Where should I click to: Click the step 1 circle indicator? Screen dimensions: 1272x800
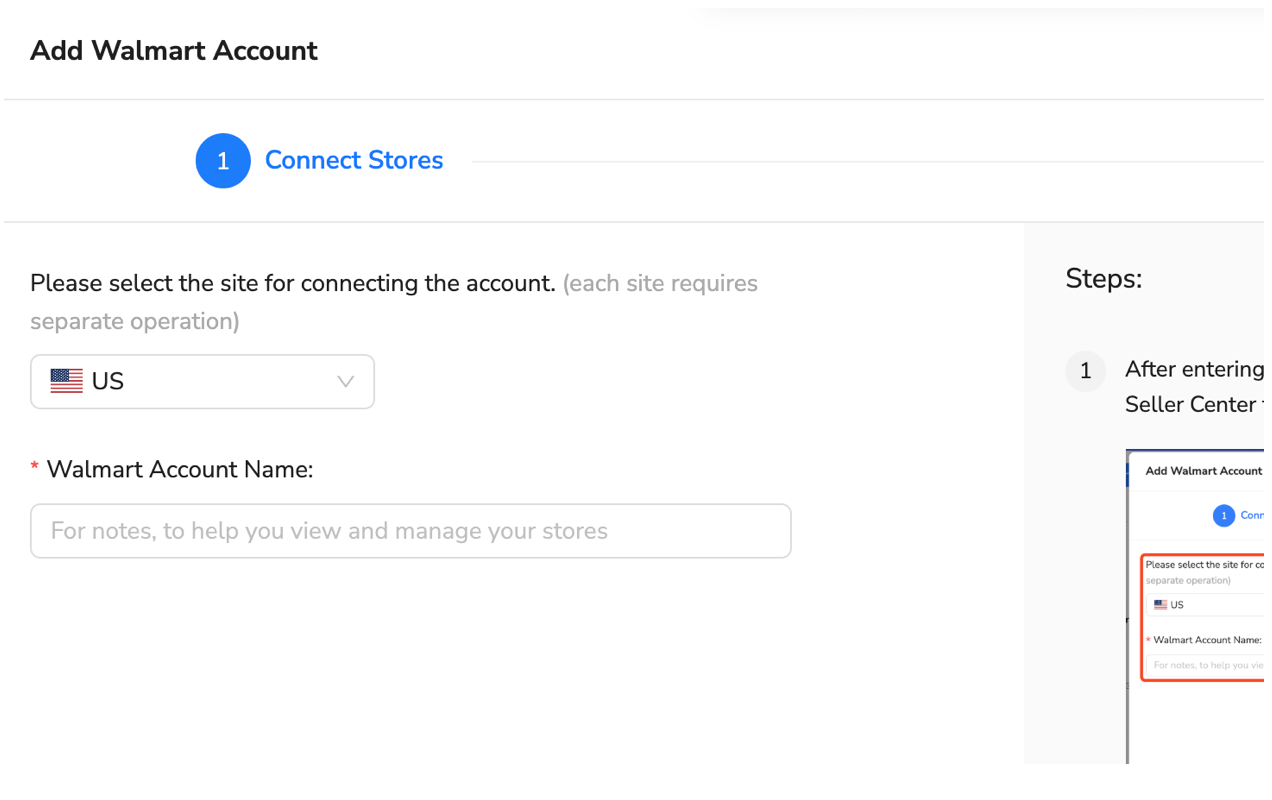[223, 161]
